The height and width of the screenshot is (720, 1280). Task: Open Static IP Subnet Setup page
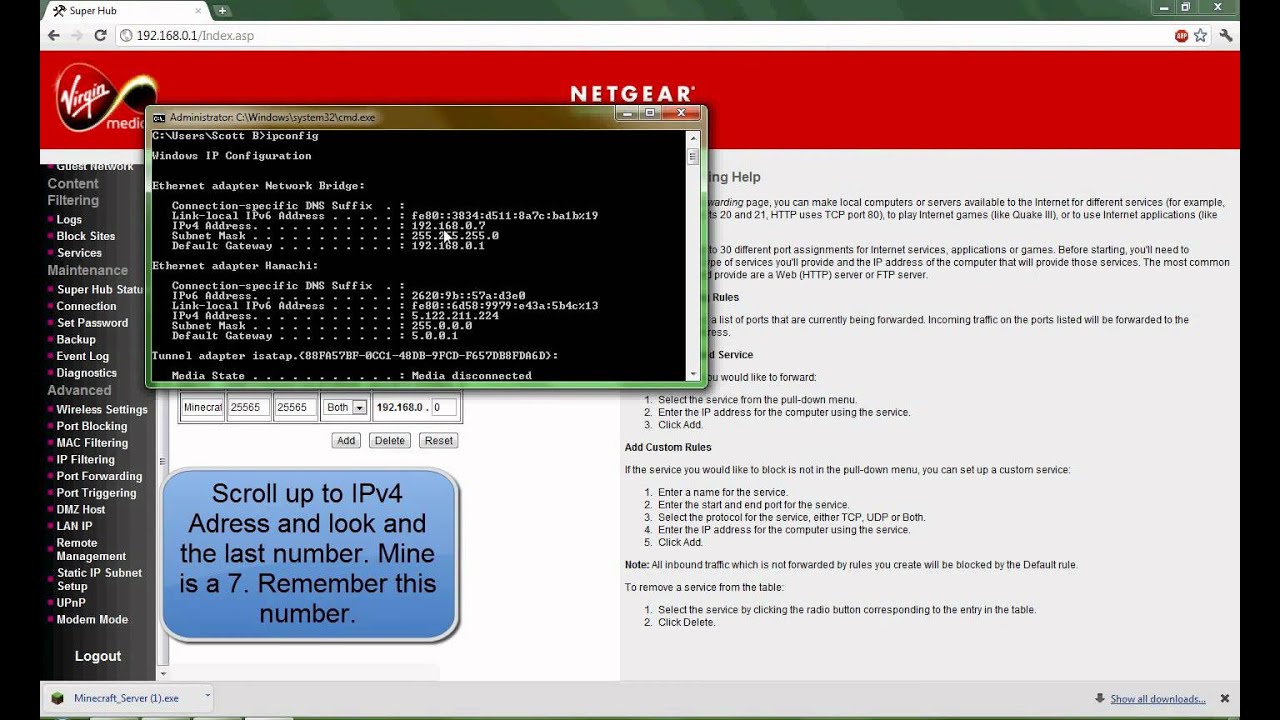[x=99, y=579]
